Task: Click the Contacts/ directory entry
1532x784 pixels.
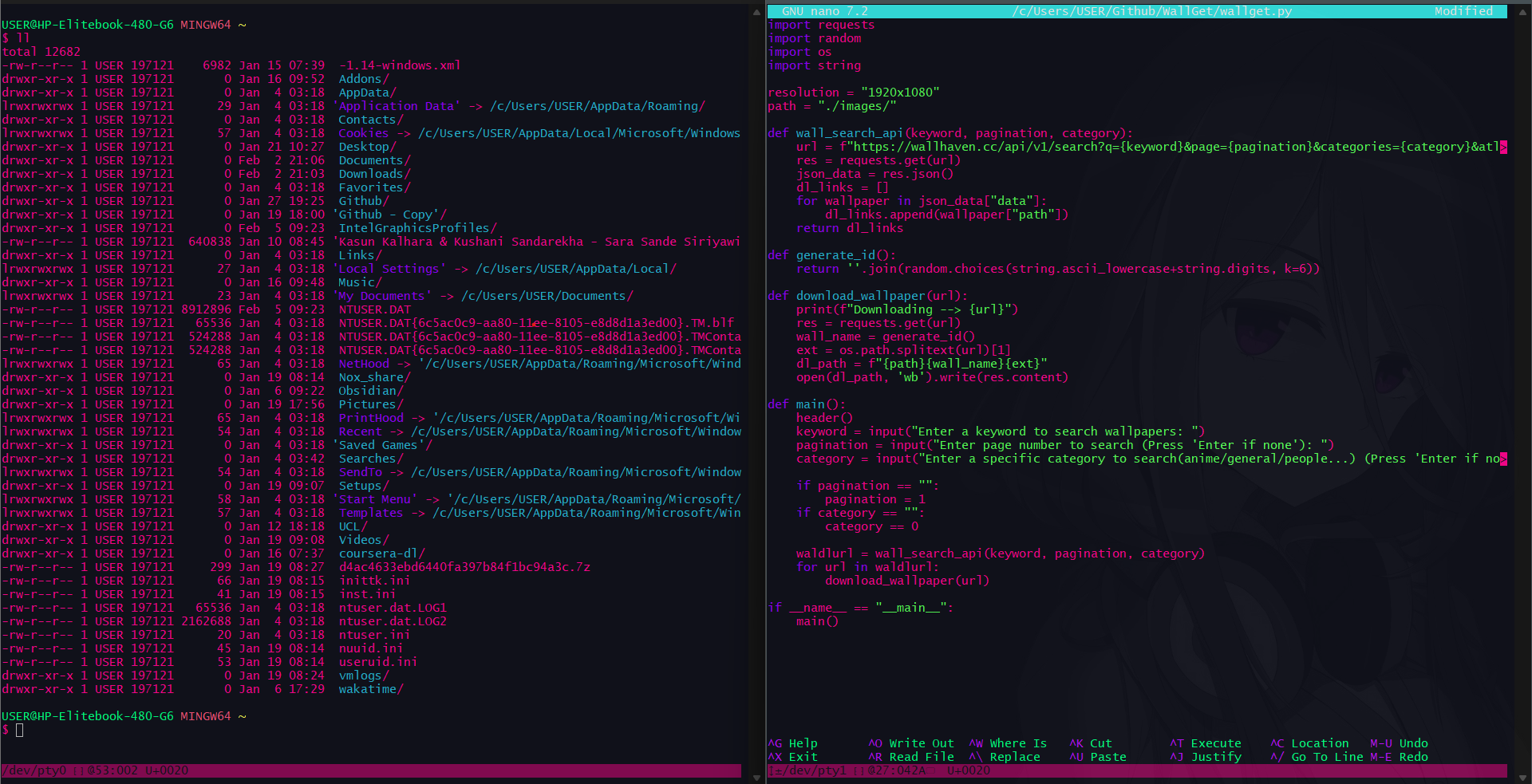Action: [x=371, y=120]
